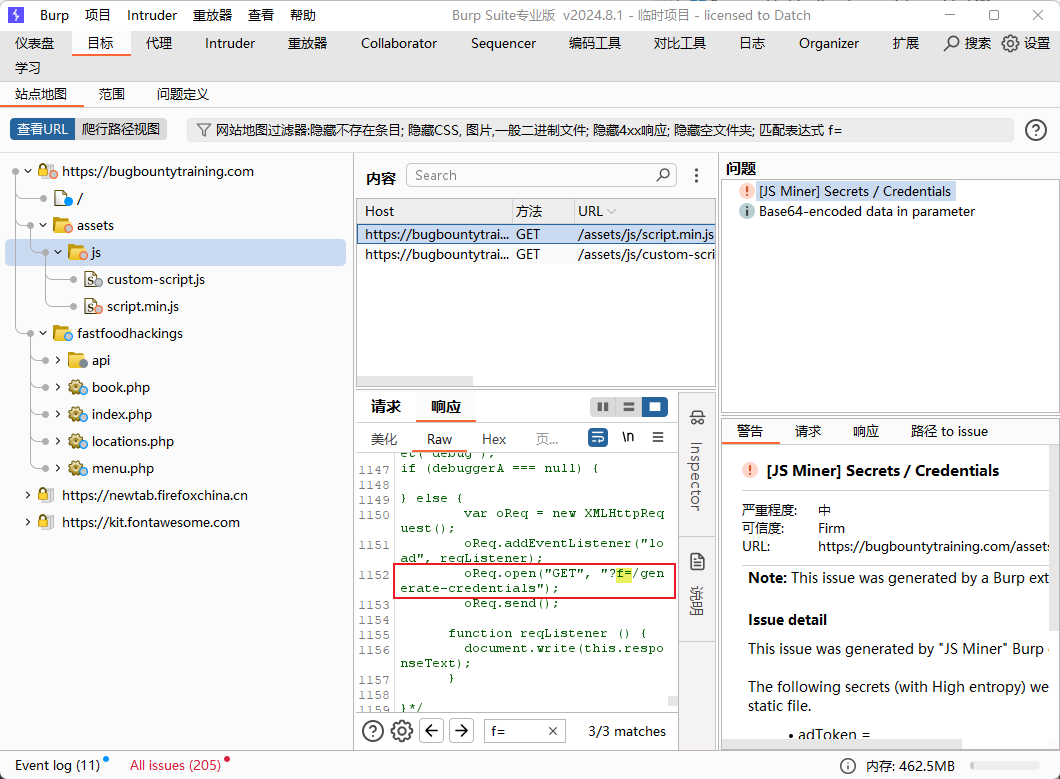Expand the api folder

pyautogui.click(x=57, y=360)
